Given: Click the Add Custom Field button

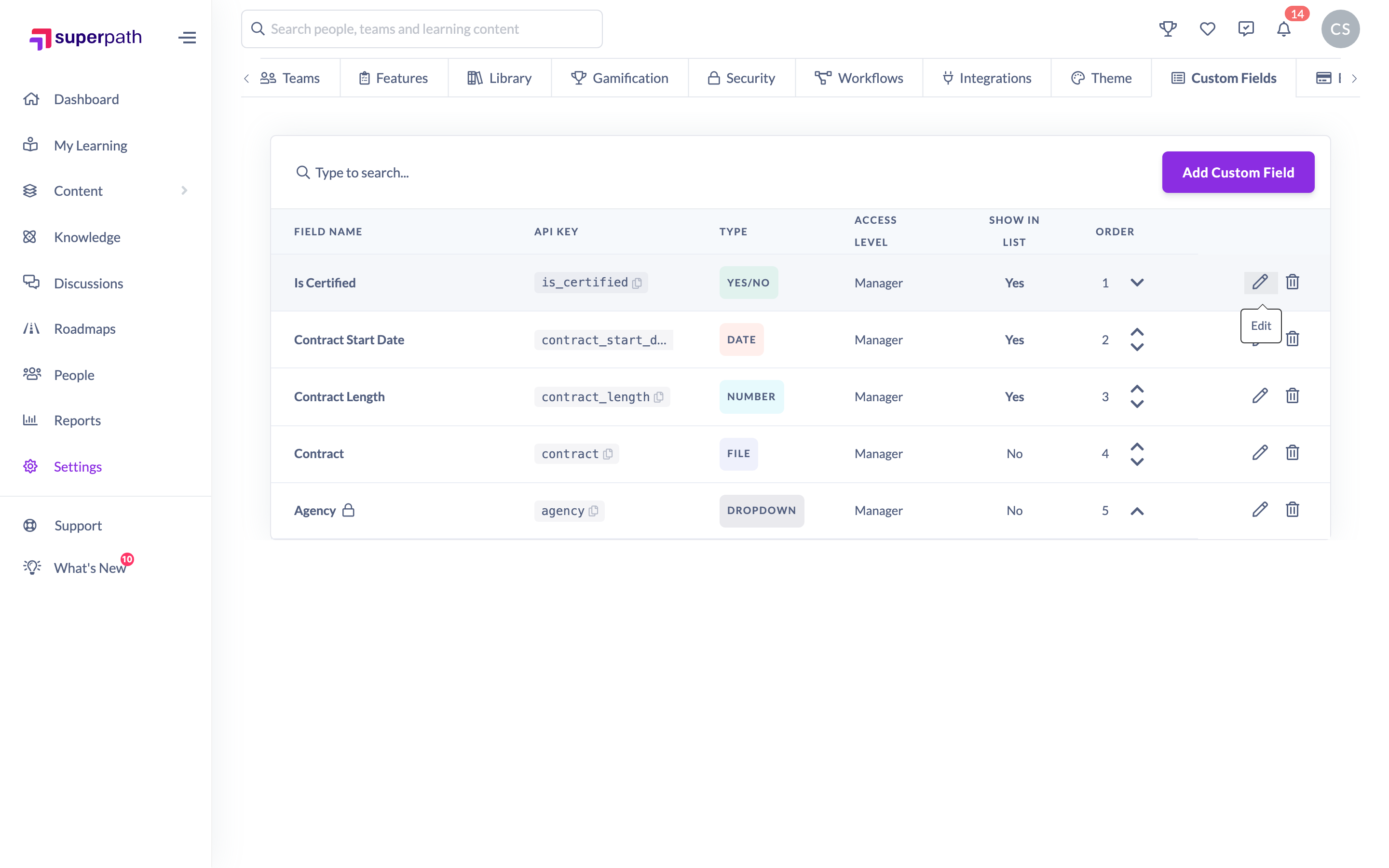Looking at the screenshot, I should click(1238, 172).
